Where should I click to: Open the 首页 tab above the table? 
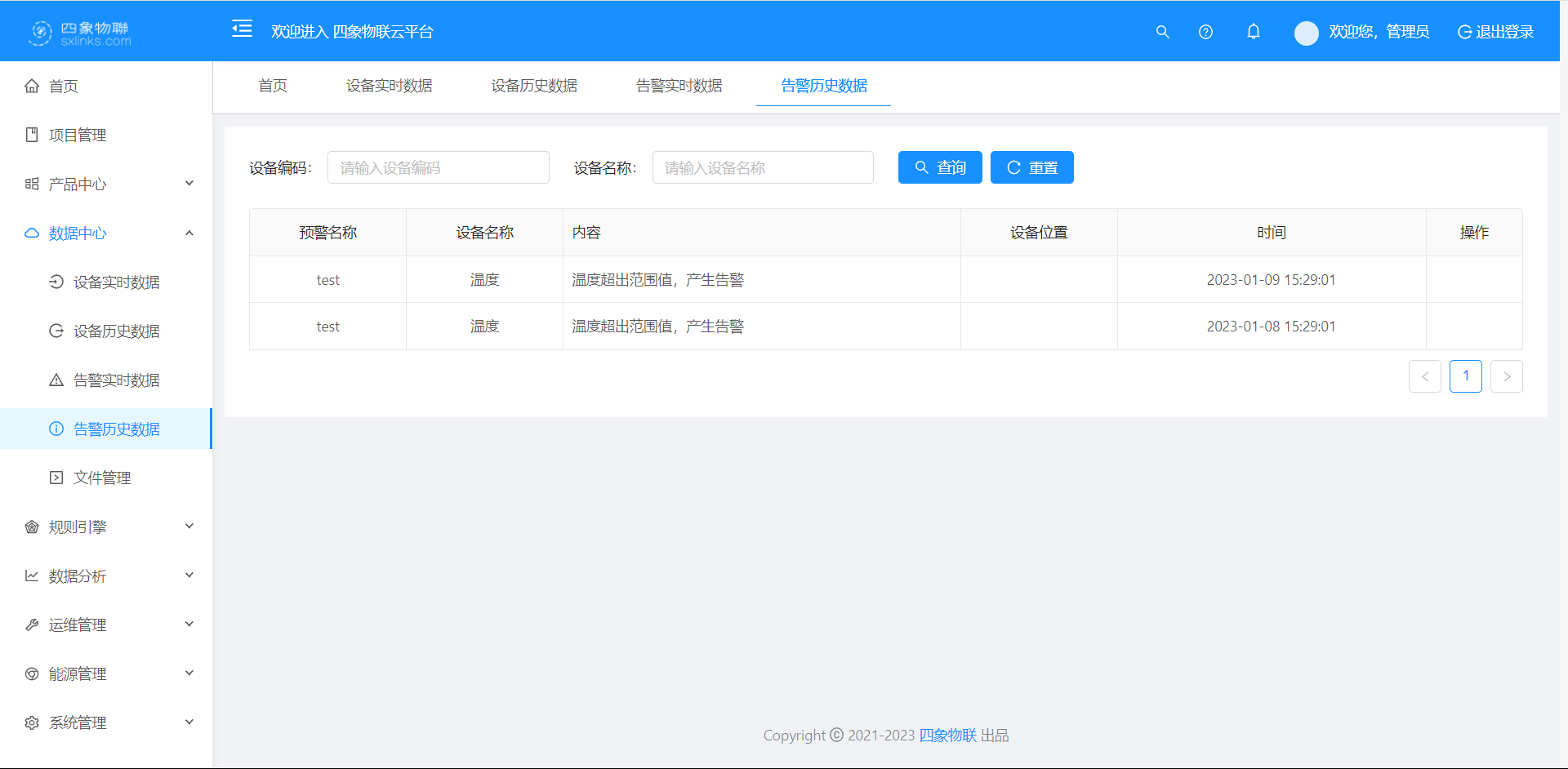(x=272, y=86)
